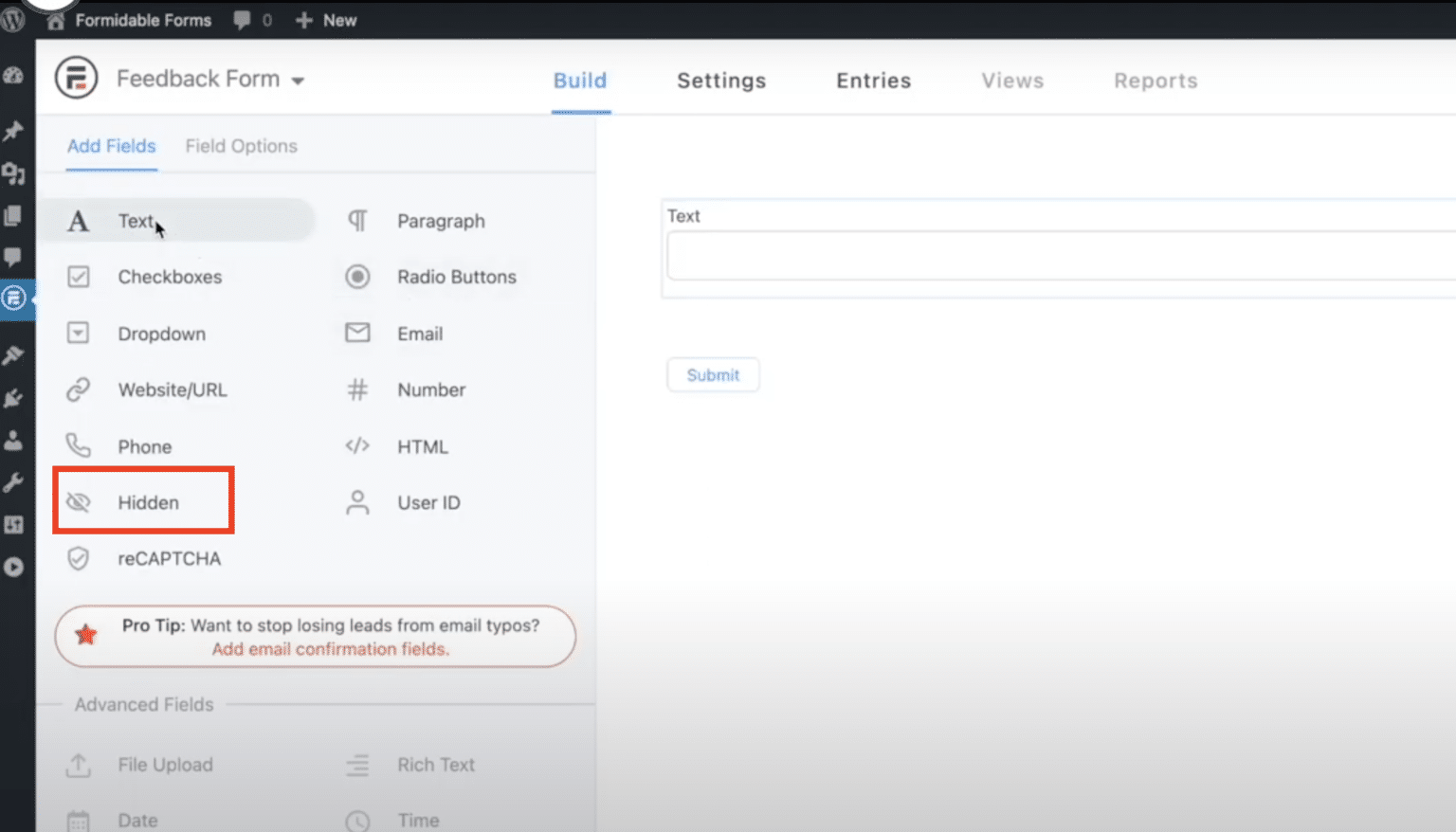The image size is (1456, 832).
Task: Click Add email confirmation fields link
Action: click(x=330, y=649)
